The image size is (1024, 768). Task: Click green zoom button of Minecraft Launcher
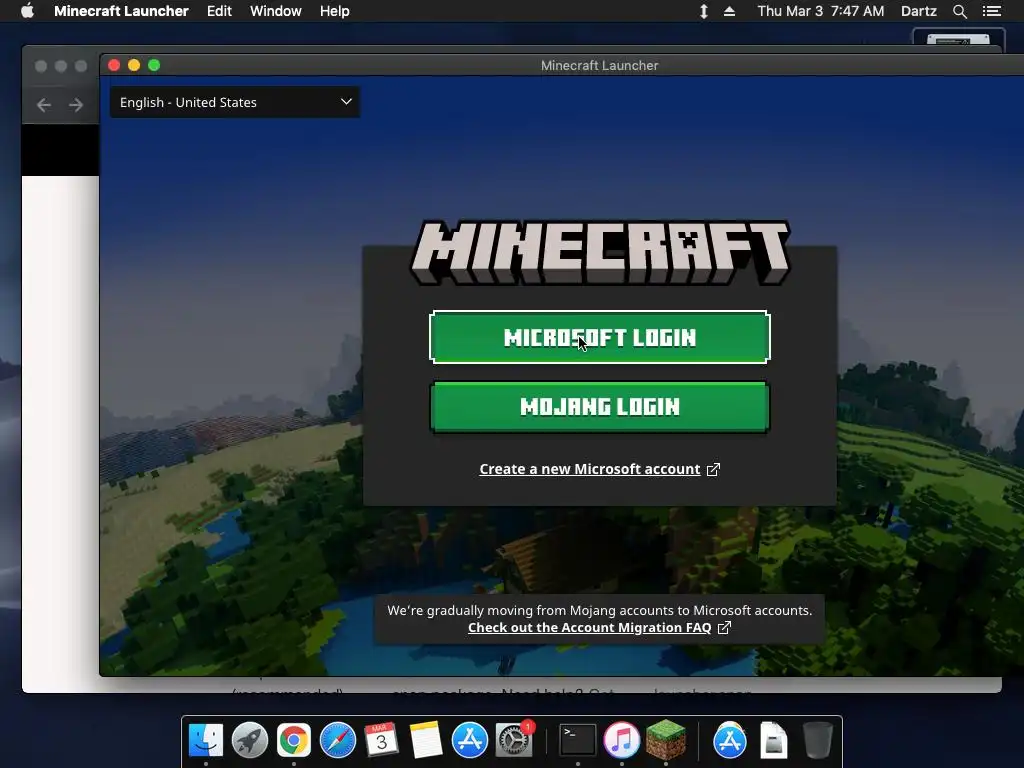click(154, 65)
